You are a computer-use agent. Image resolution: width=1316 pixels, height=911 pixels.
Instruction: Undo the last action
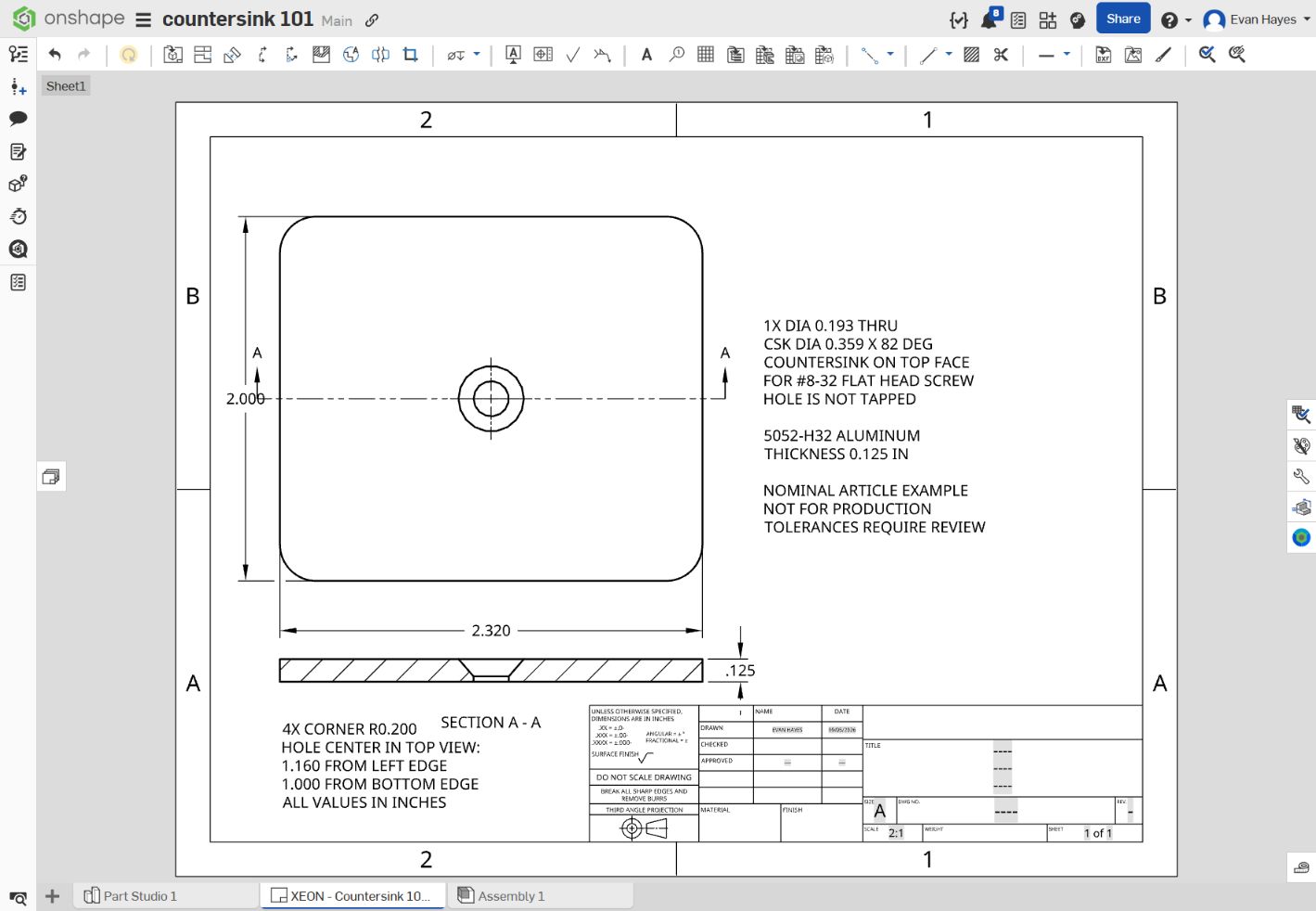click(x=55, y=55)
